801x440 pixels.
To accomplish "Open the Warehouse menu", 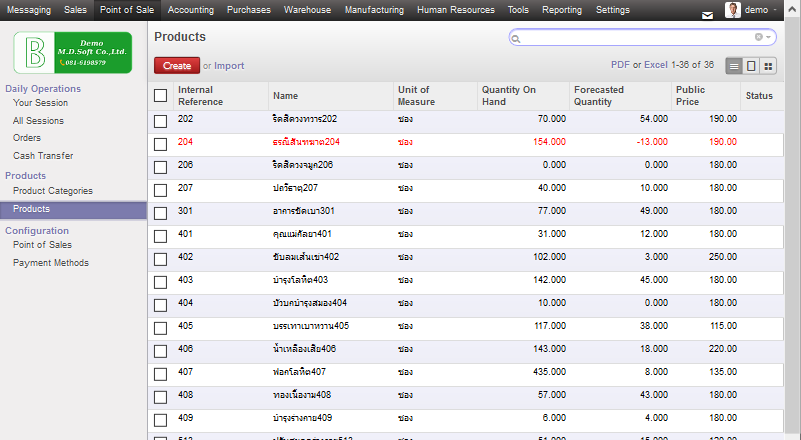I will click(x=308, y=10).
